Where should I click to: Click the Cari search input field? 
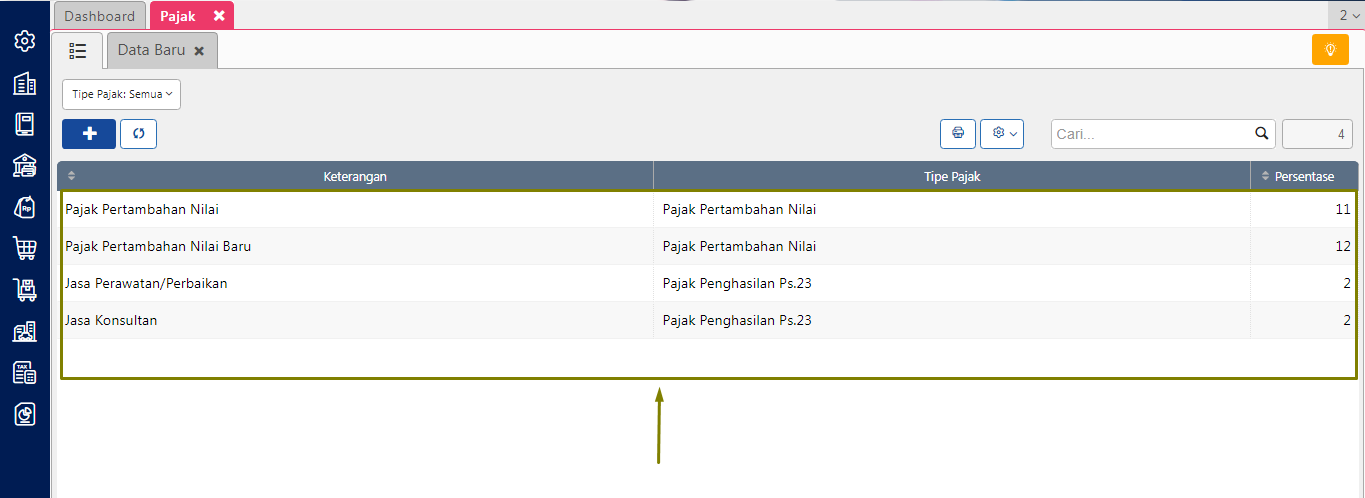click(1153, 134)
